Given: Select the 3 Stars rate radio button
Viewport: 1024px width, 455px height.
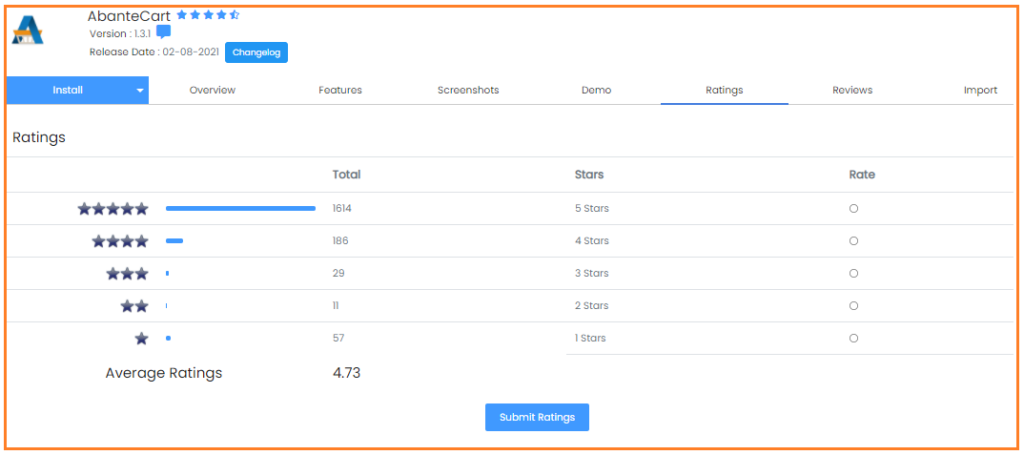Looking at the screenshot, I should click(x=854, y=274).
